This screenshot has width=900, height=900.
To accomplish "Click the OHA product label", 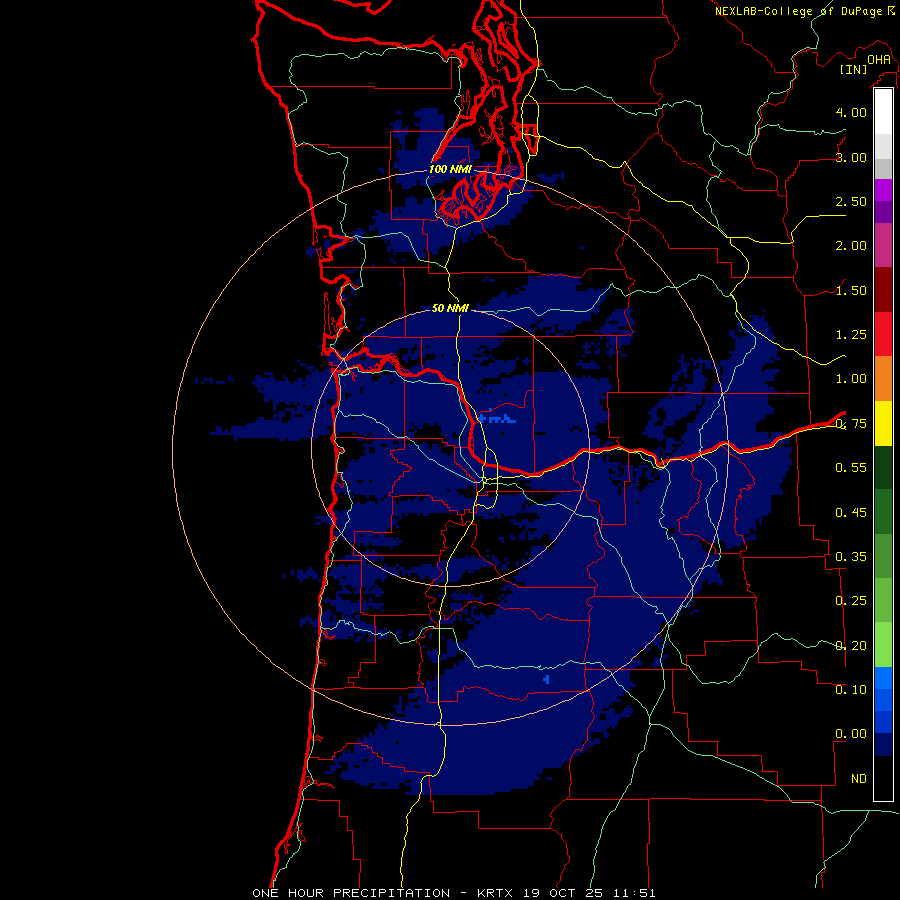I will pos(879,59).
